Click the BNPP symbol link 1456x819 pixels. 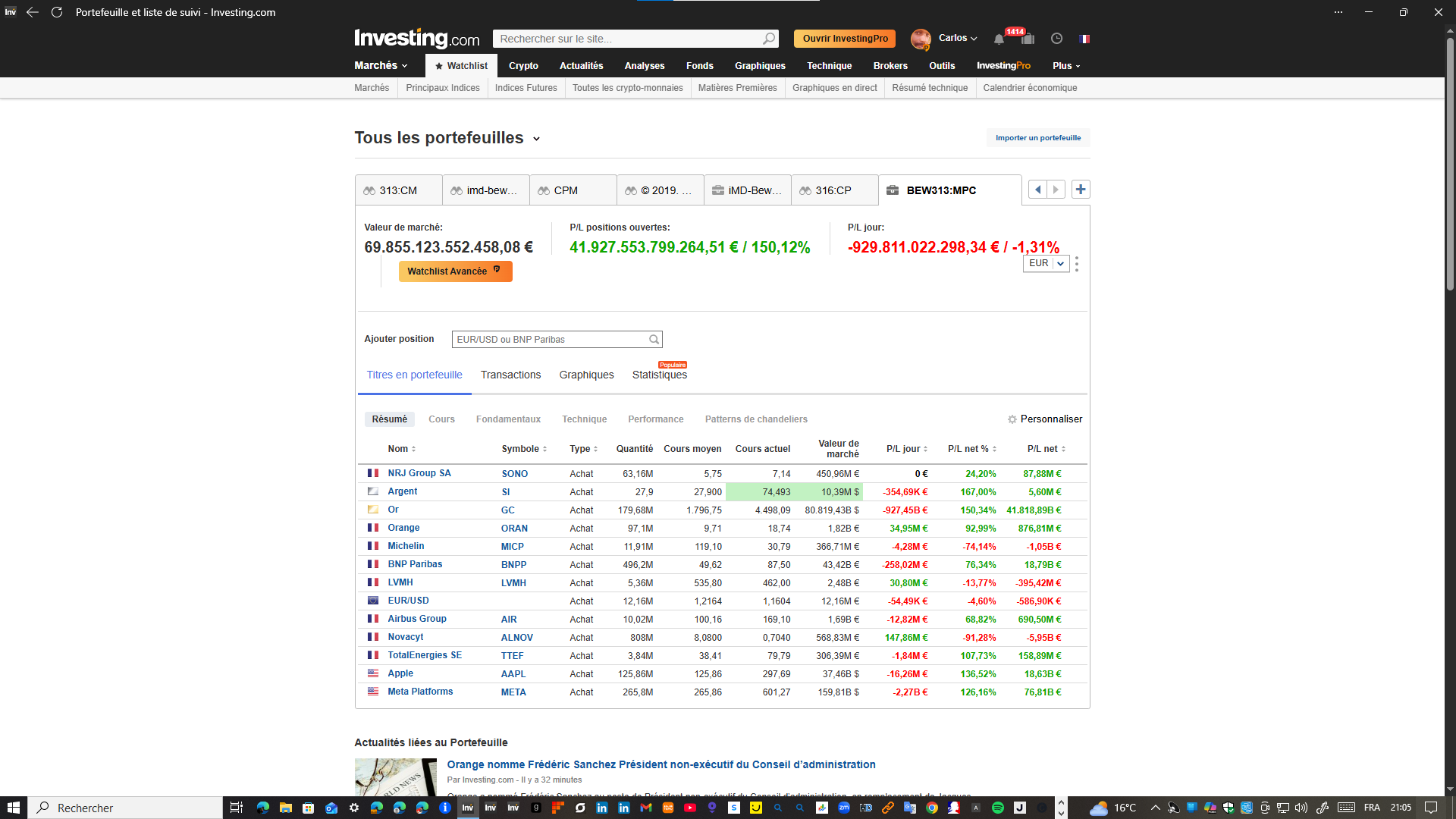513,565
